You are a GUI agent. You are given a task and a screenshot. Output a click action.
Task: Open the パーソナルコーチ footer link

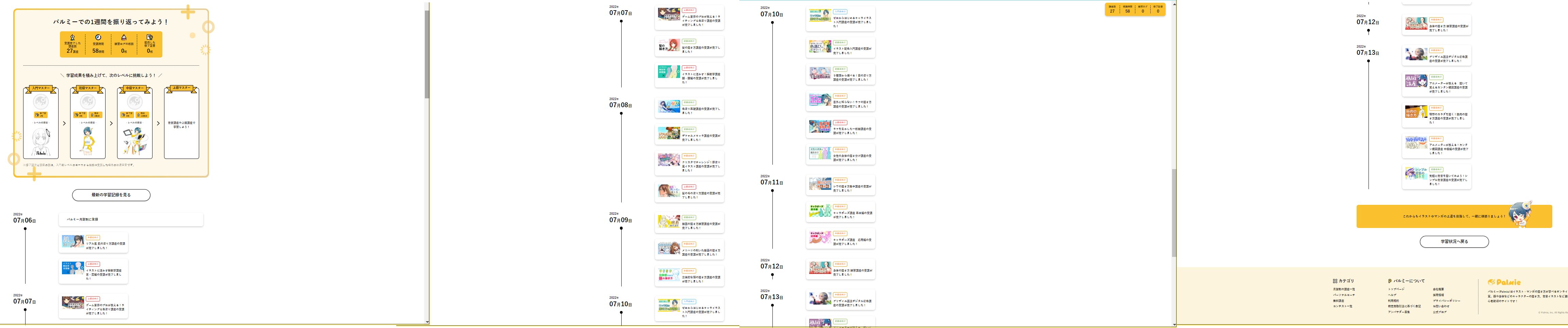click(x=1344, y=295)
